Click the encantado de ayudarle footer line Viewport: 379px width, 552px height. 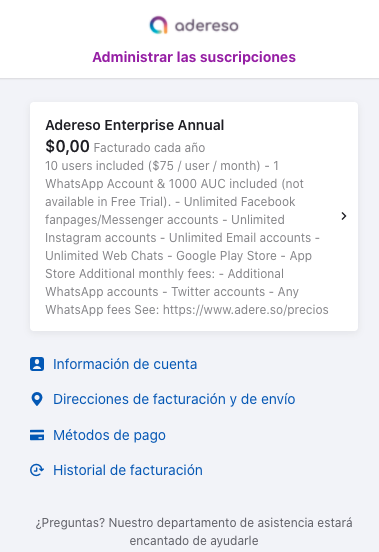click(194, 540)
